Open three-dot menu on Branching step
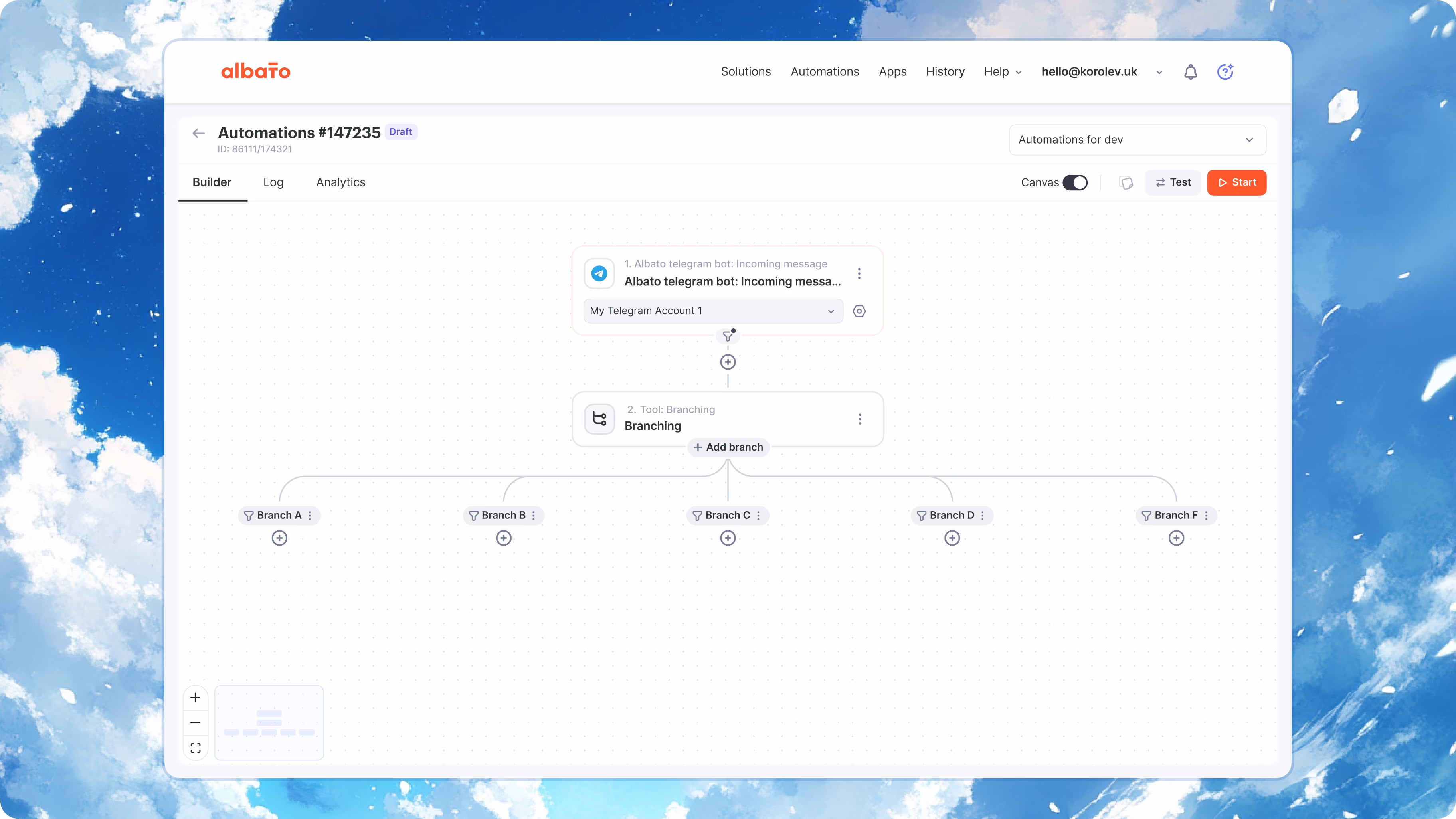 tap(860, 419)
